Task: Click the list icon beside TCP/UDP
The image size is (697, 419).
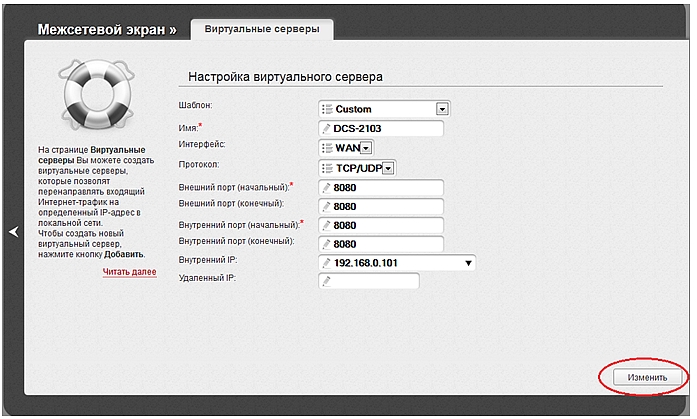Action: pos(327,168)
